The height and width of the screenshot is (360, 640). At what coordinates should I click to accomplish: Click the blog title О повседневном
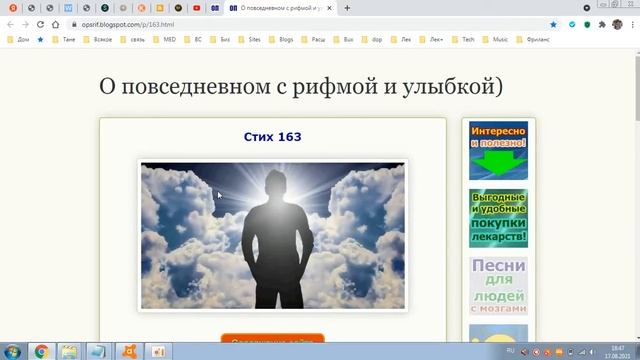pyautogui.click(x=301, y=86)
